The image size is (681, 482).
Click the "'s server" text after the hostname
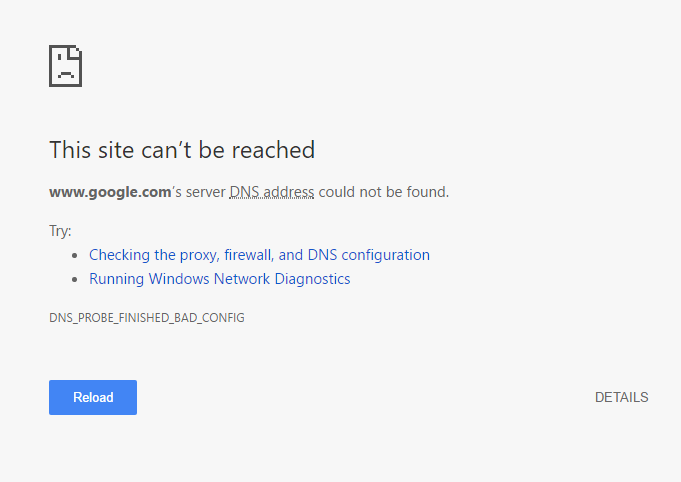198,192
